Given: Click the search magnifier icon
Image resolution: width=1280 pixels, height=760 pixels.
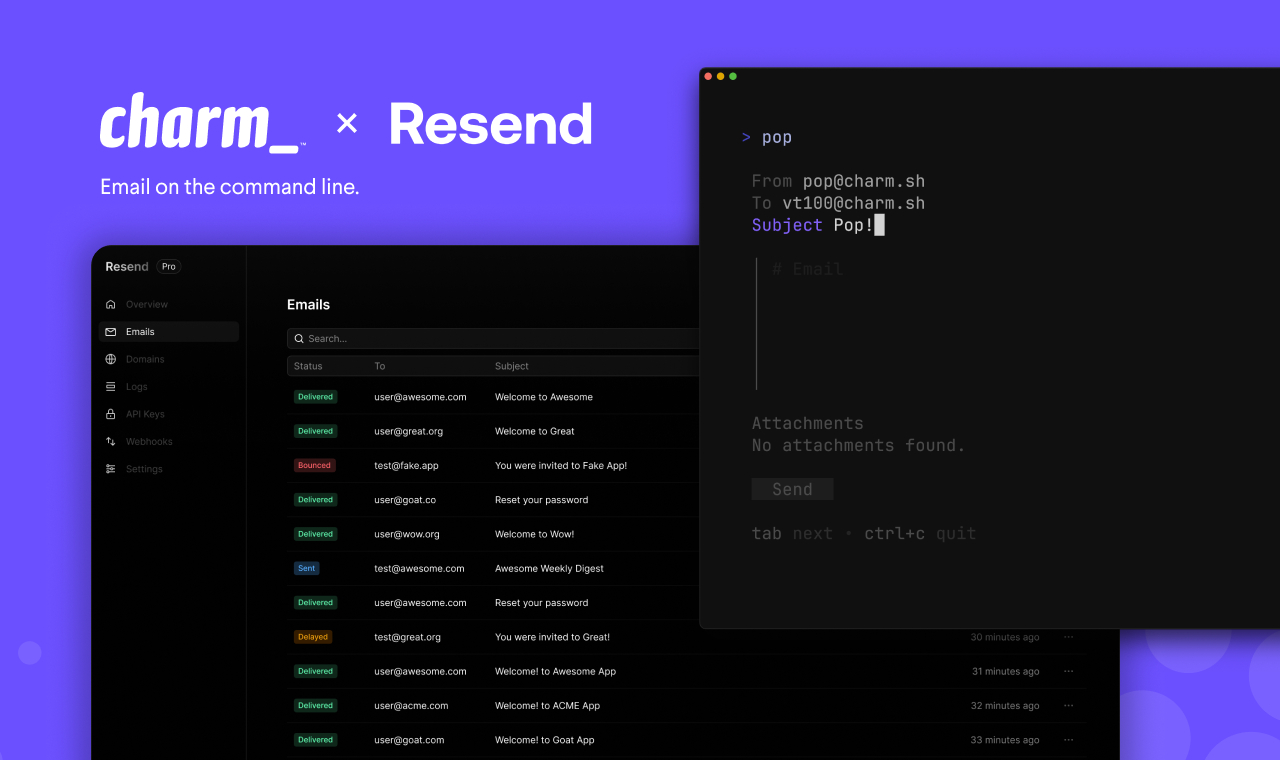Looking at the screenshot, I should tap(299, 339).
